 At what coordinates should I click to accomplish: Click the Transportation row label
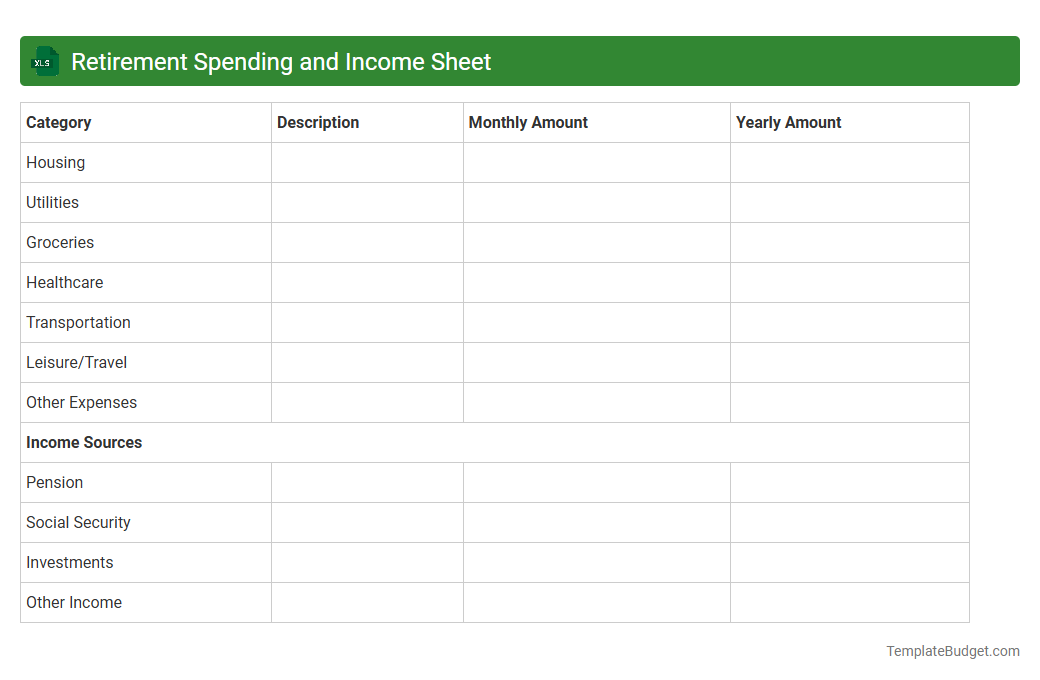[x=78, y=322]
